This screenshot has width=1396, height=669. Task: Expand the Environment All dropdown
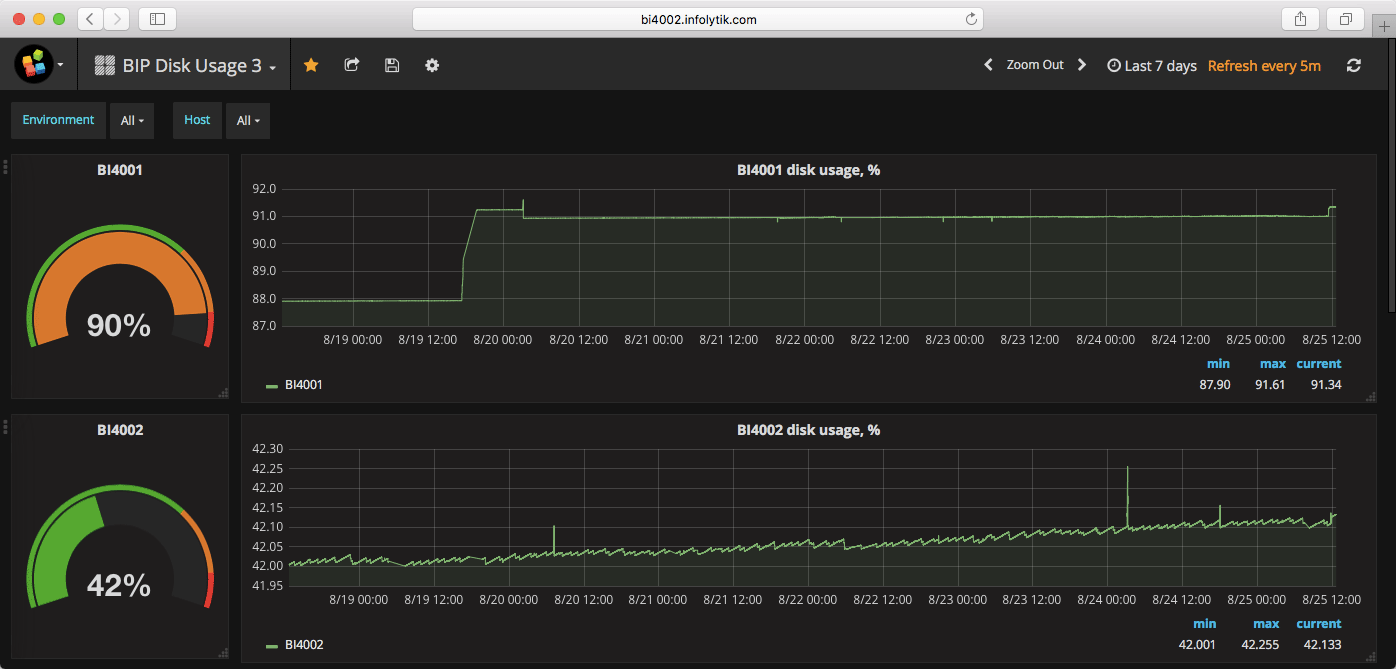coord(132,120)
